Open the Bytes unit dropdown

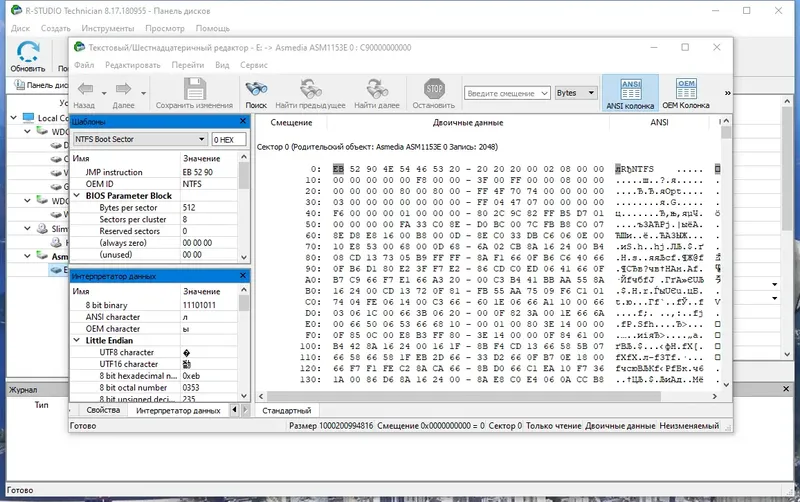tap(576, 93)
